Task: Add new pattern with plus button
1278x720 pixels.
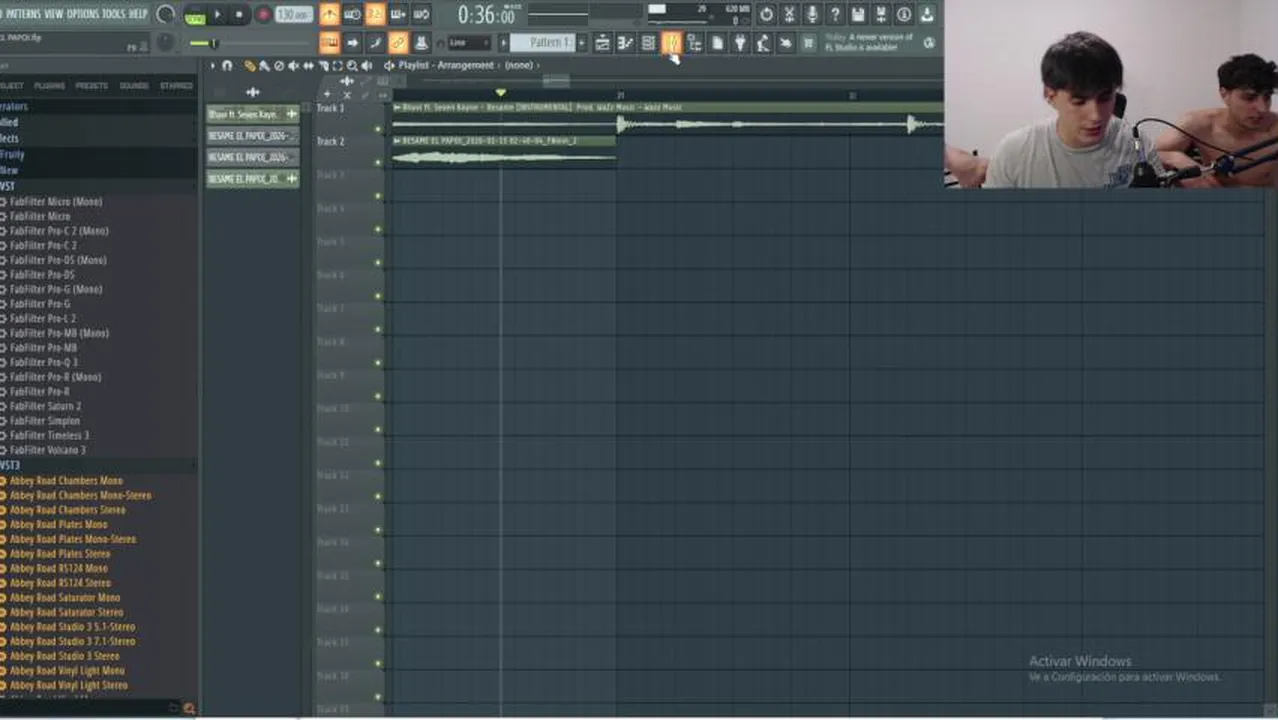Action: pyautogui.click(x=582, y=43)
